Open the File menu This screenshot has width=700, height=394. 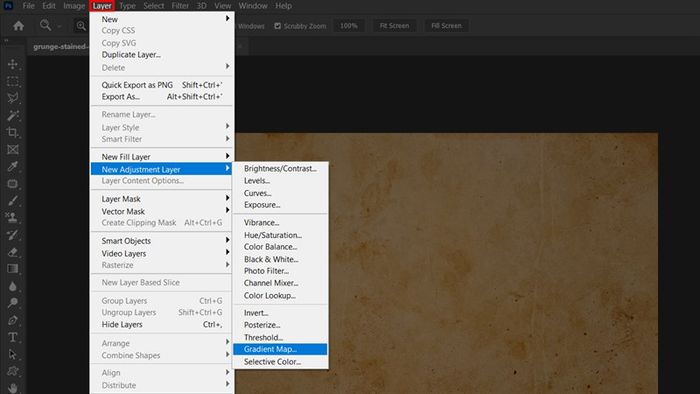pyautogui.click(x=29, y=6)
